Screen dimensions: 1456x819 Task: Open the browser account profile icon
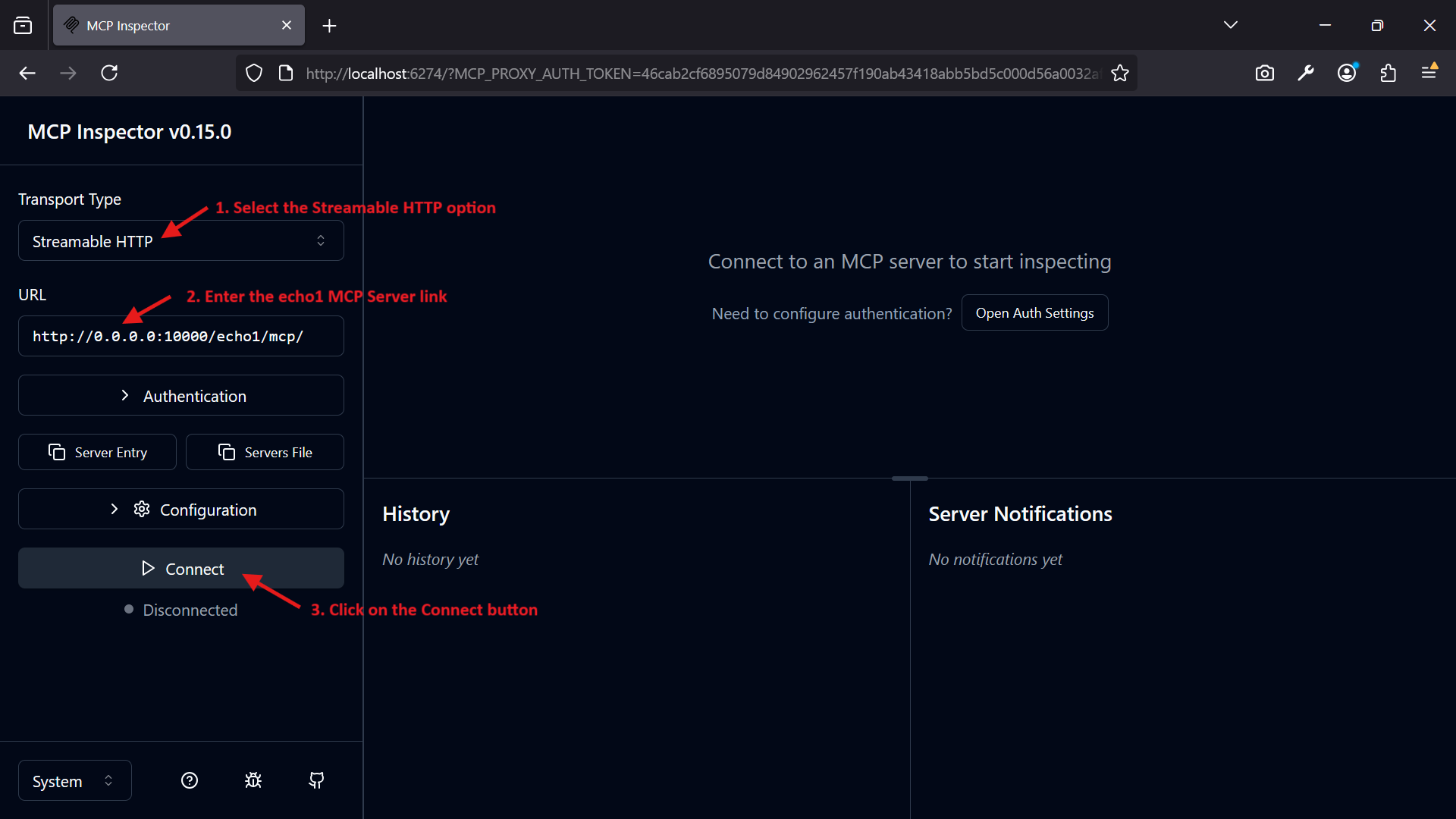1347,73
